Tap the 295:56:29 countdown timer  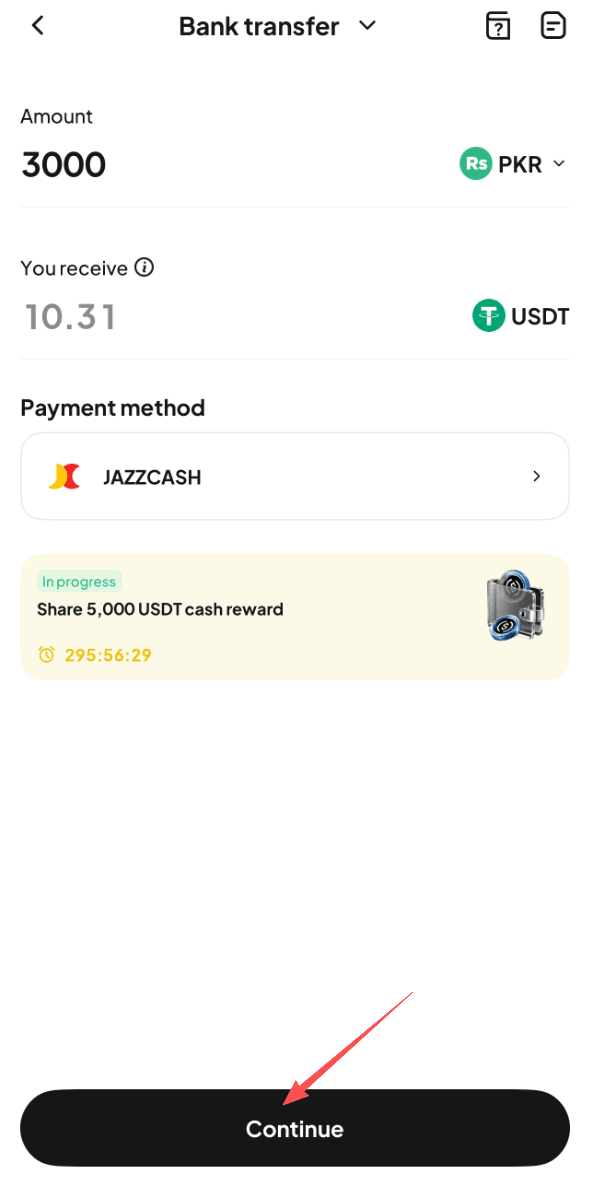(108, 655)
